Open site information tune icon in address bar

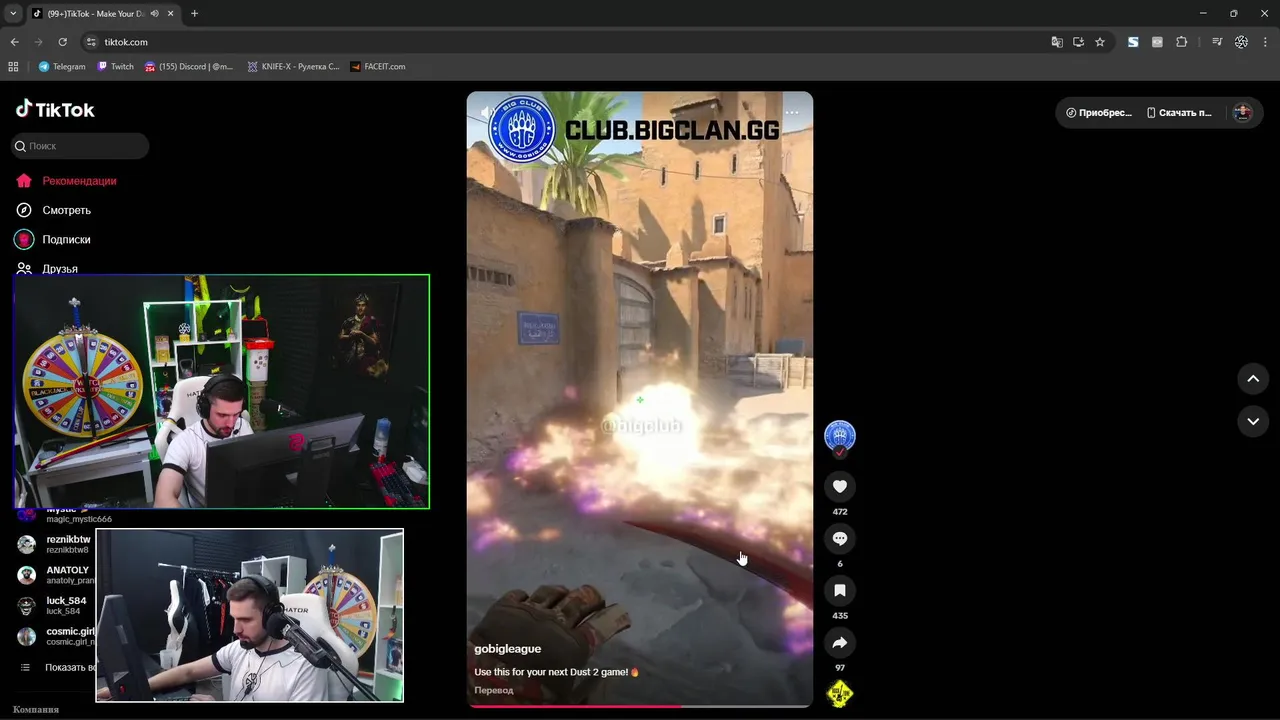click(91, 42)
